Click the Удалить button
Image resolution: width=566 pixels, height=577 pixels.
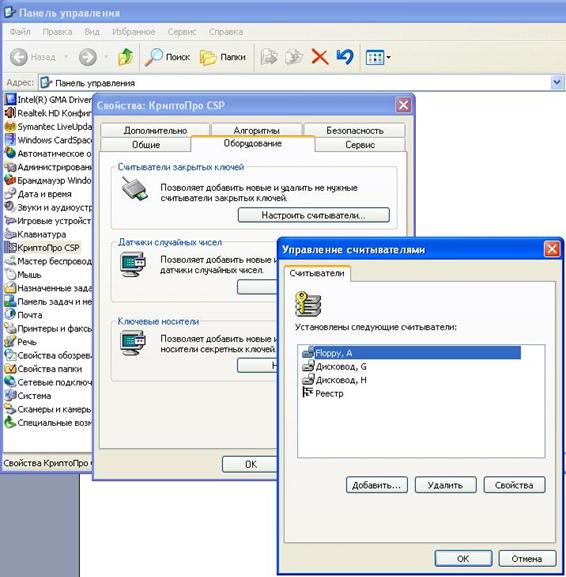coord(445,485)
